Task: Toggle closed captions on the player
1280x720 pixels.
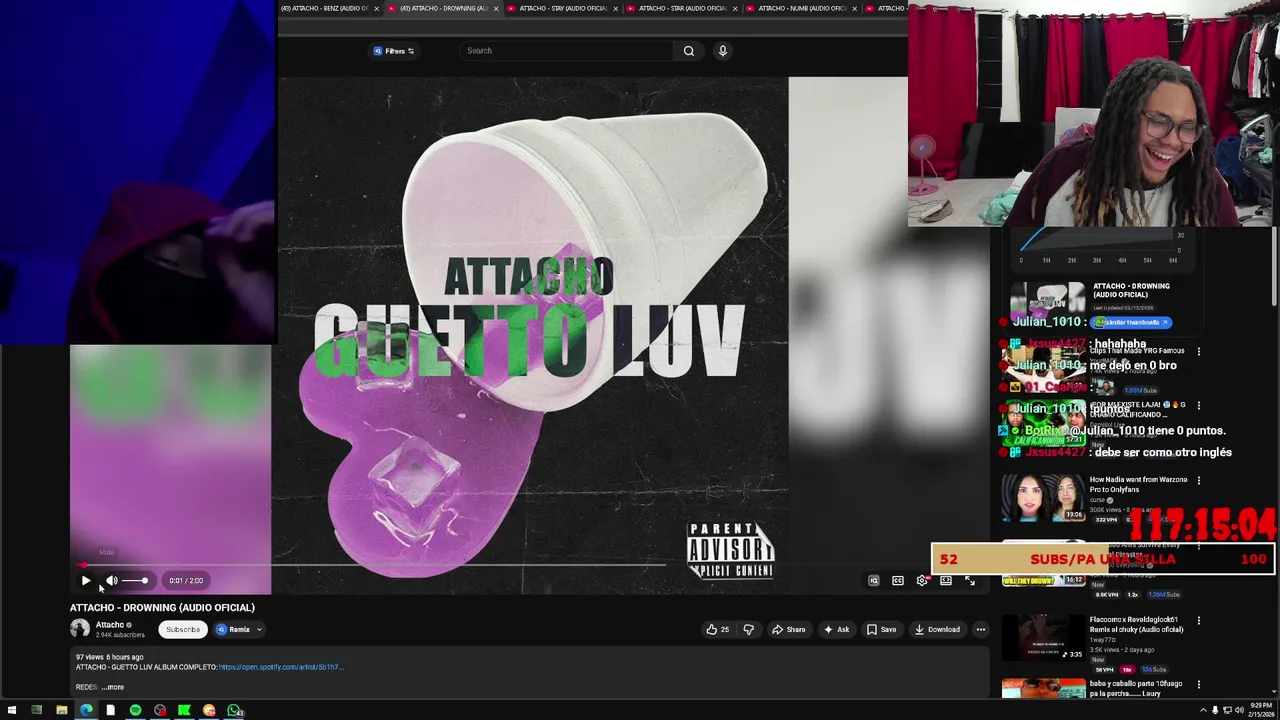Action: coord(898,580)
